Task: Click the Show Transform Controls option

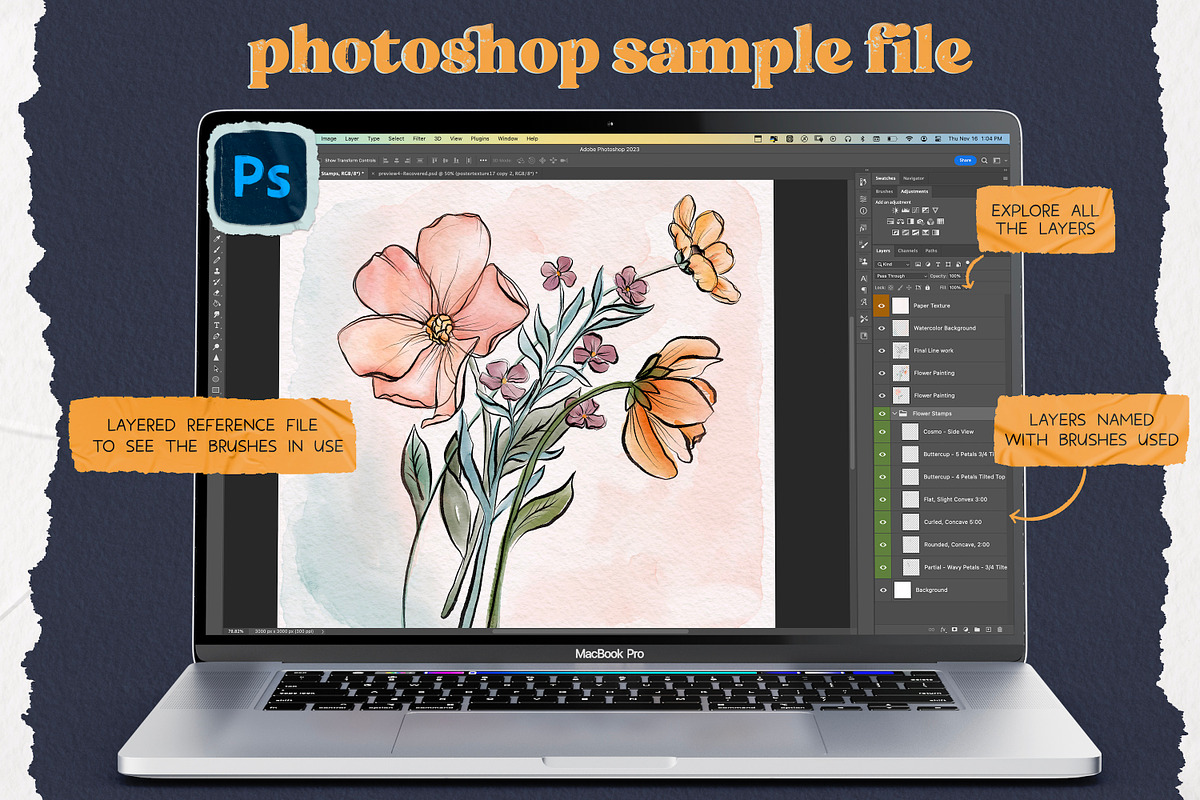Action: [350, 160]
